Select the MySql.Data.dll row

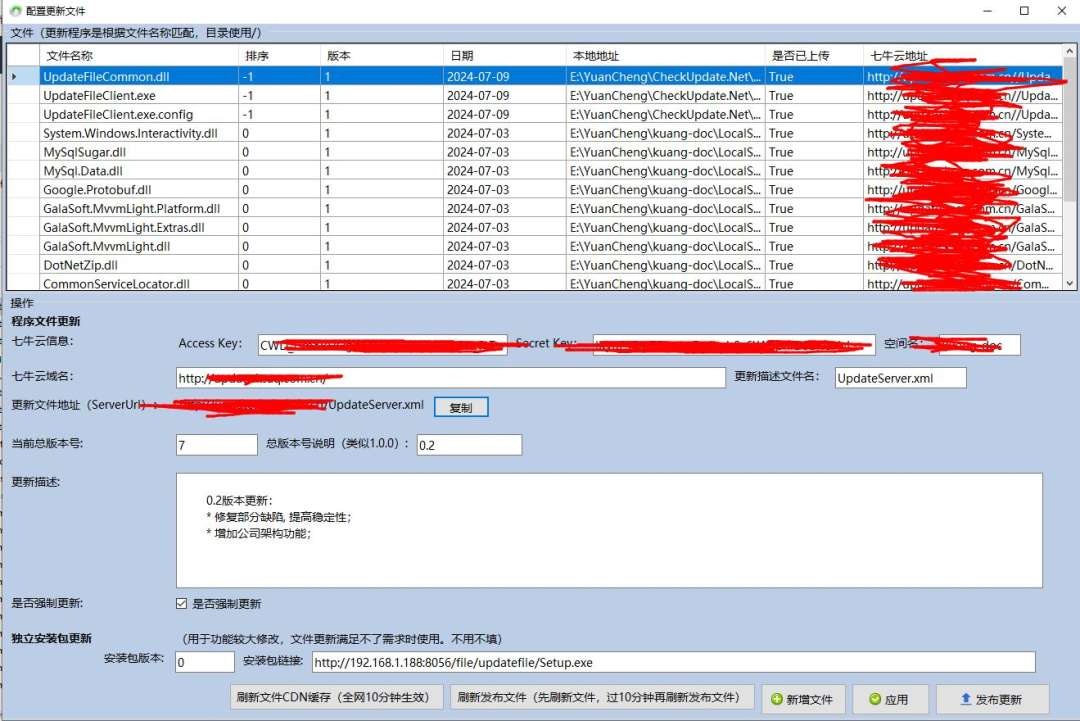tap(534, 171)
